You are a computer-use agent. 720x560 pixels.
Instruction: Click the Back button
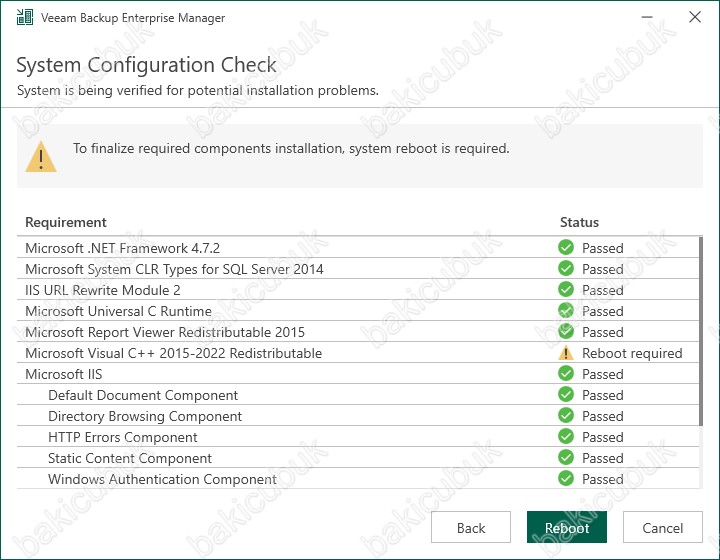point(471,527)
